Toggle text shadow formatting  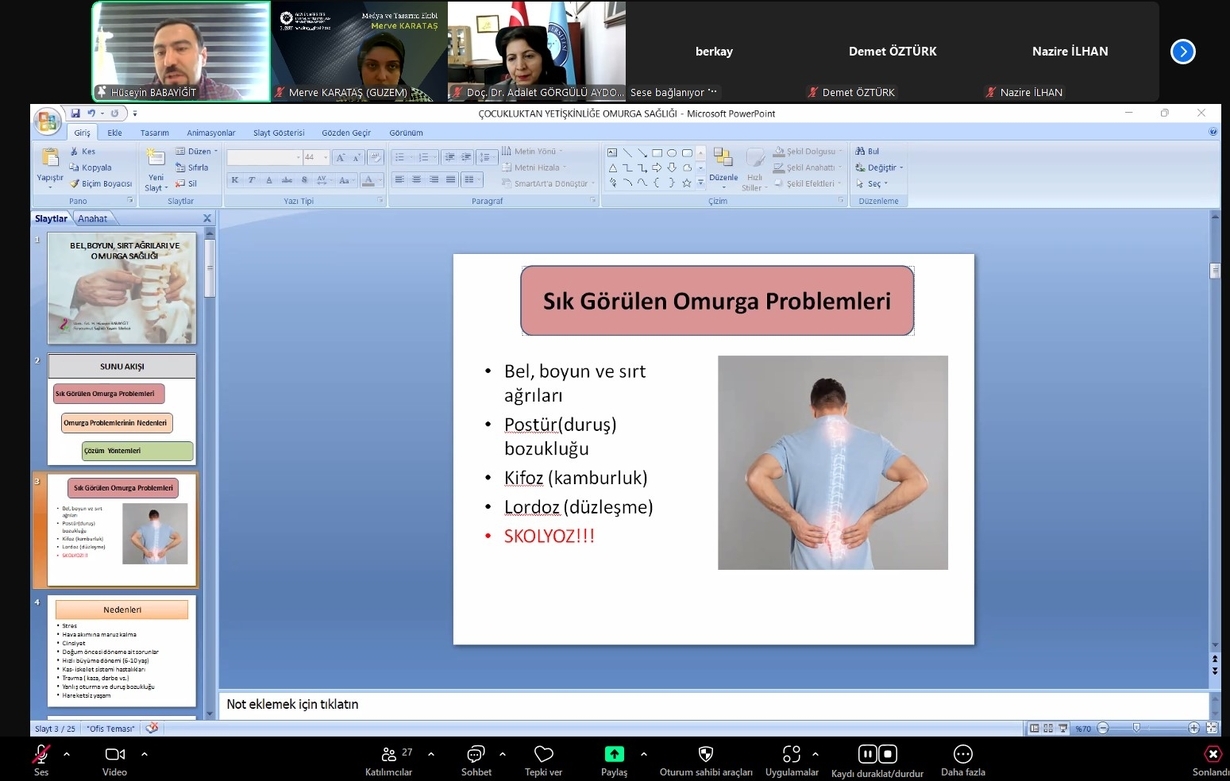click(304, 180)
